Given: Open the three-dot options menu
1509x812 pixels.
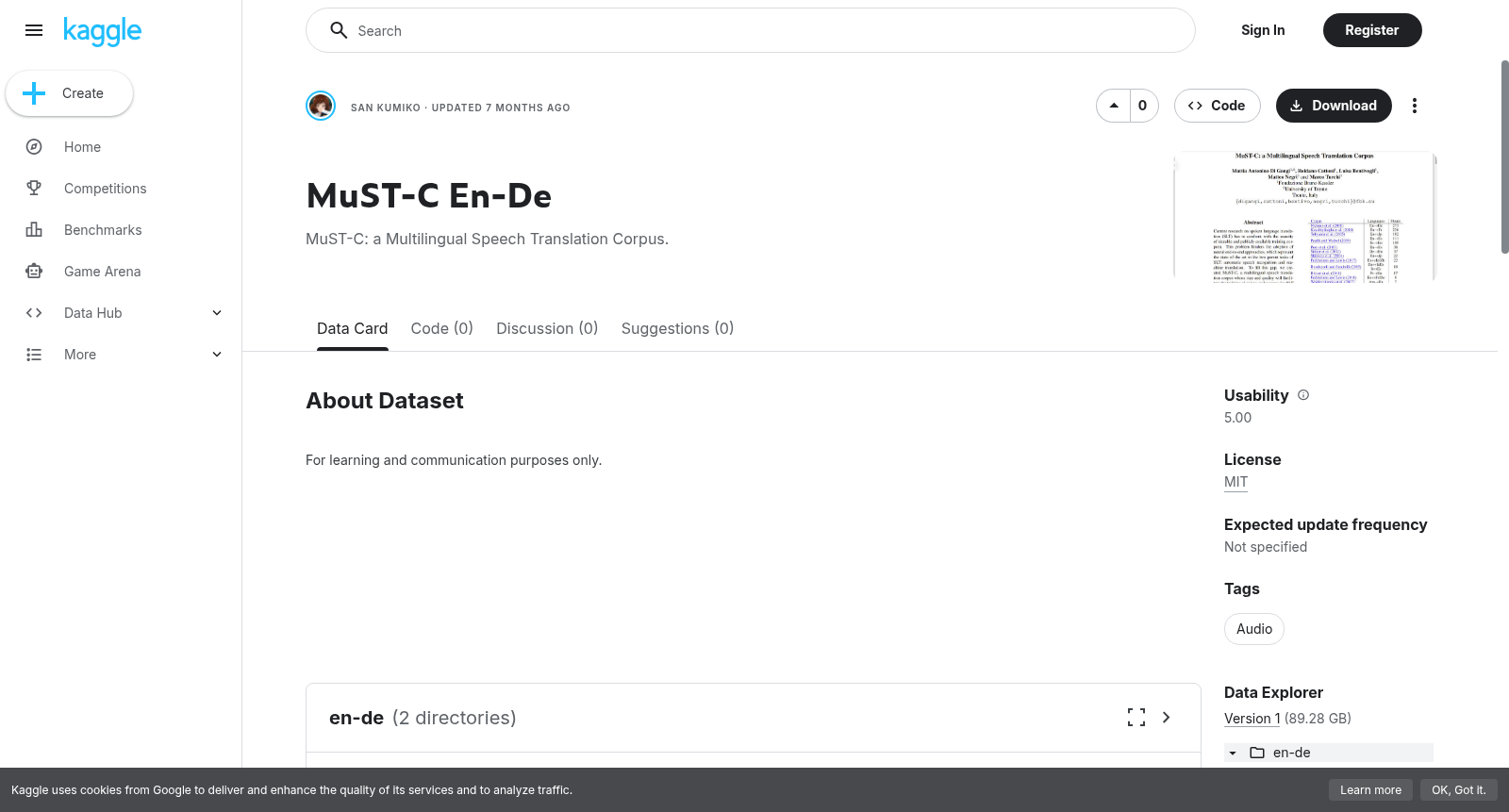Looking at the screenshot, I should point(1414,106).
